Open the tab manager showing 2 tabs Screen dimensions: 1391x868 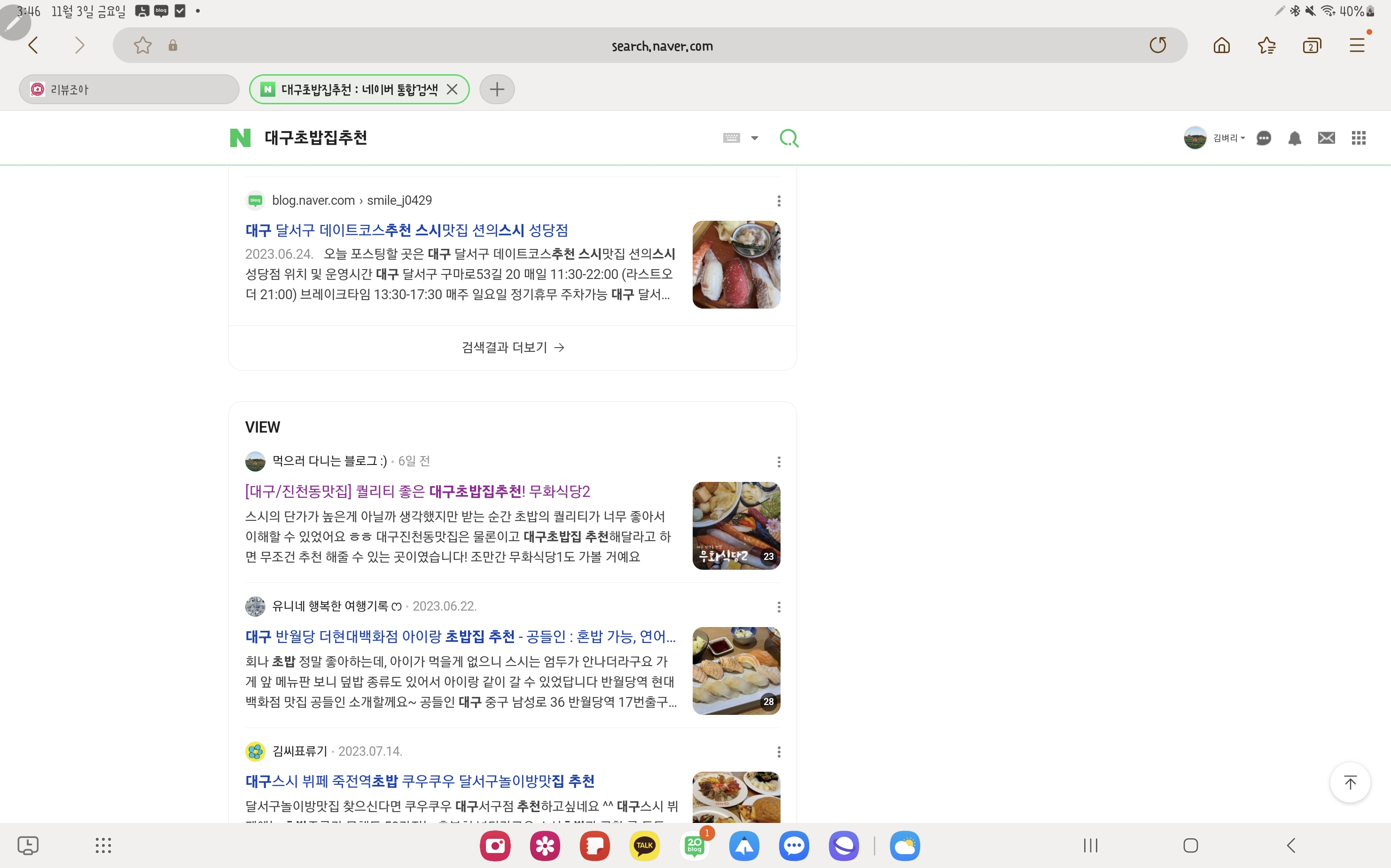1312,46
